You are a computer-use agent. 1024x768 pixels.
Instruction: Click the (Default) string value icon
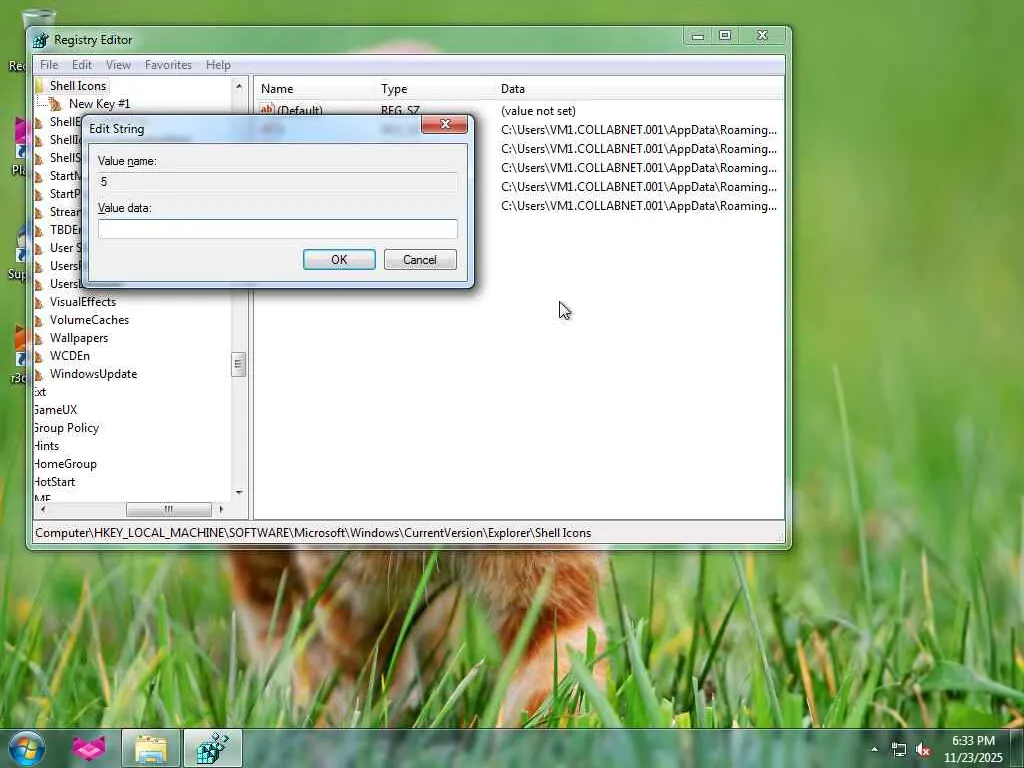266,109
